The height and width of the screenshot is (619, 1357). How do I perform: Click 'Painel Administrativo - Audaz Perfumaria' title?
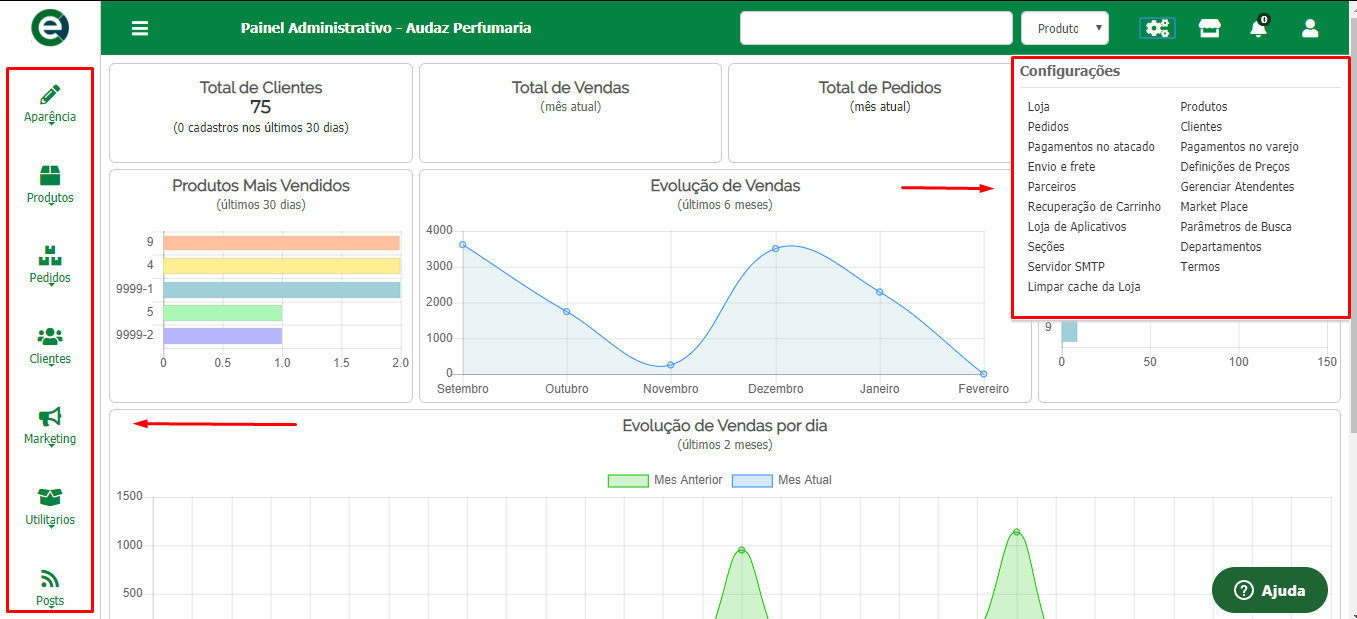386,28
